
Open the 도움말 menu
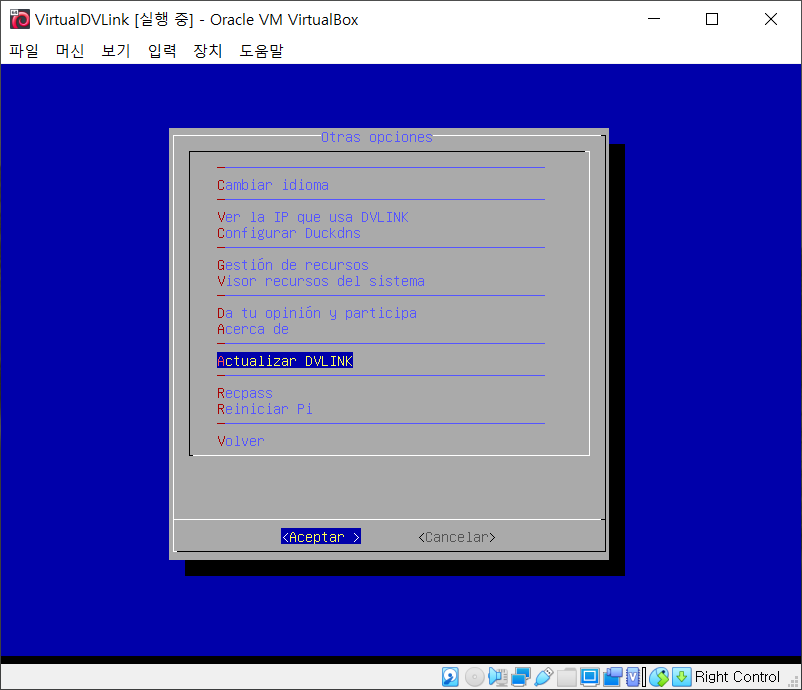(x=261, y=51)
